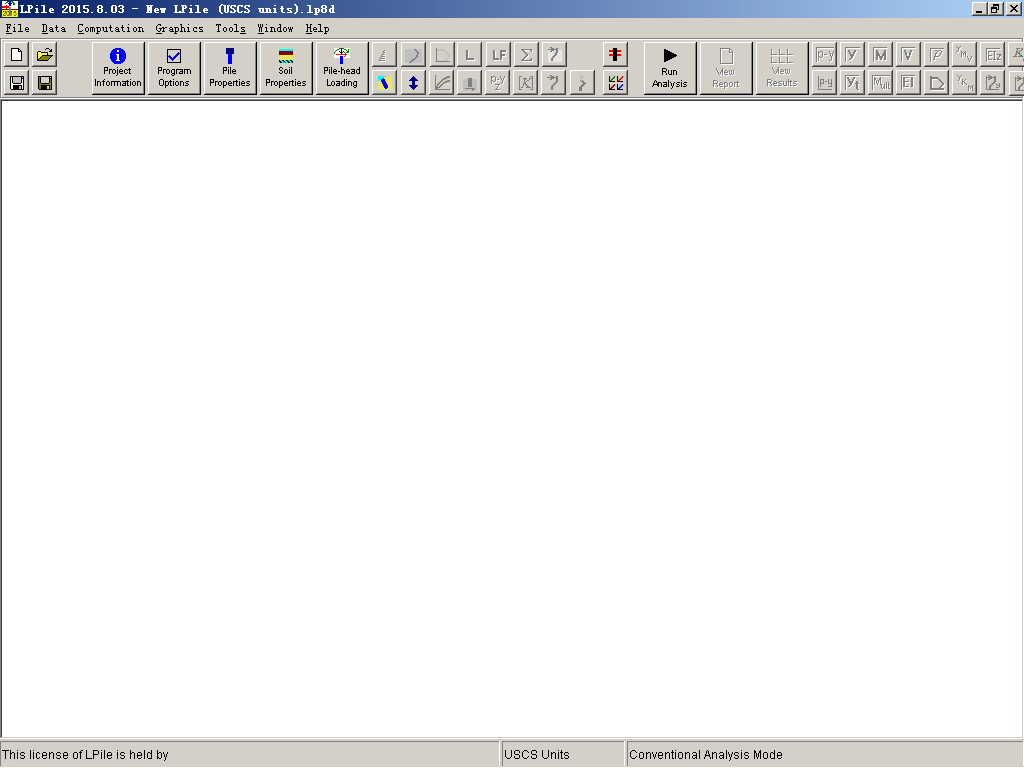Open Pile Properties
The image size is (1024, 768).
[x=230, y=69]
